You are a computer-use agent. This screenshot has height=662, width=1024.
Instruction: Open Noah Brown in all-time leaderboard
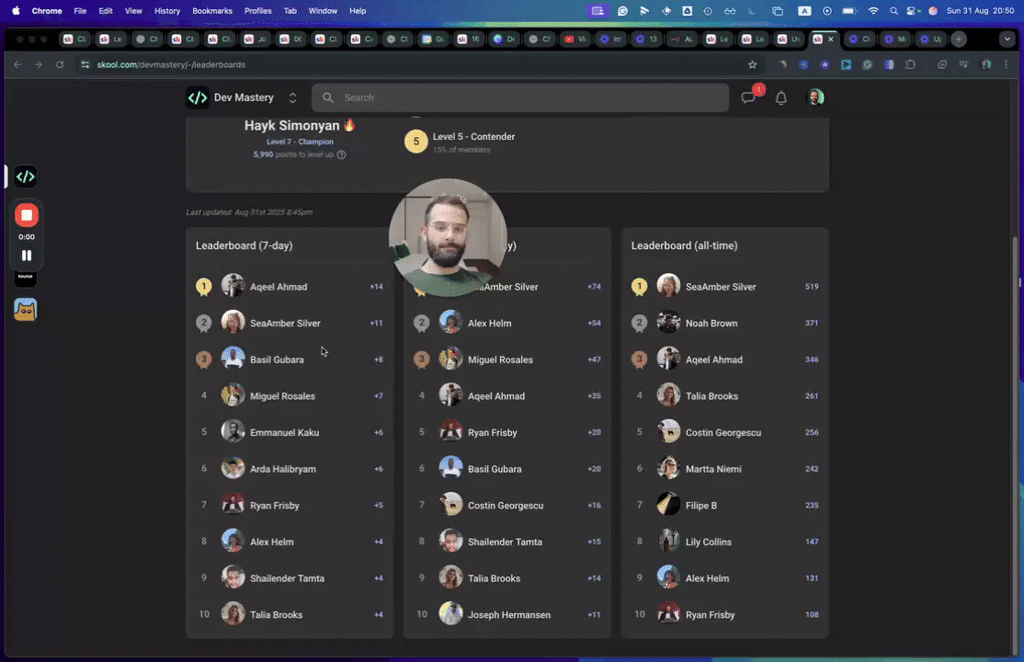pos(711,323)
